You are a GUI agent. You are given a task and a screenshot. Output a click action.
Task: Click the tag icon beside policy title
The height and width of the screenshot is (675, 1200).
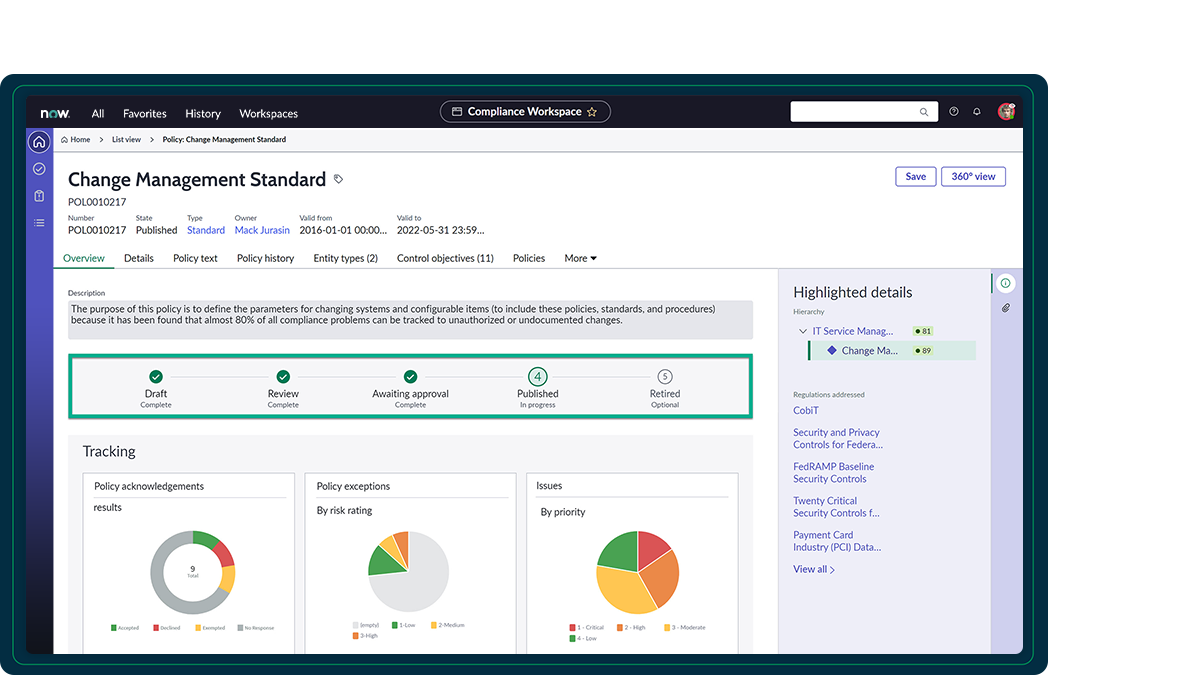[x=339, y=180]
